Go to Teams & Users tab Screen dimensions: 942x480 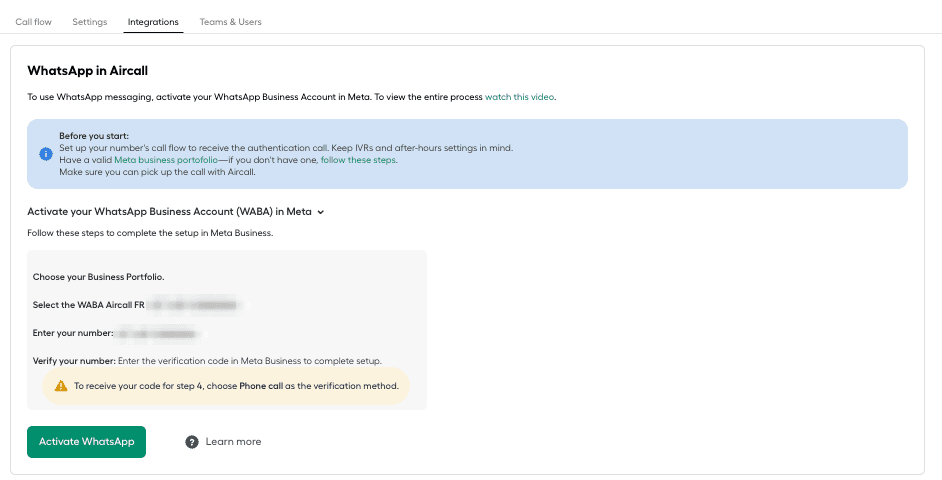pos(231,22)
